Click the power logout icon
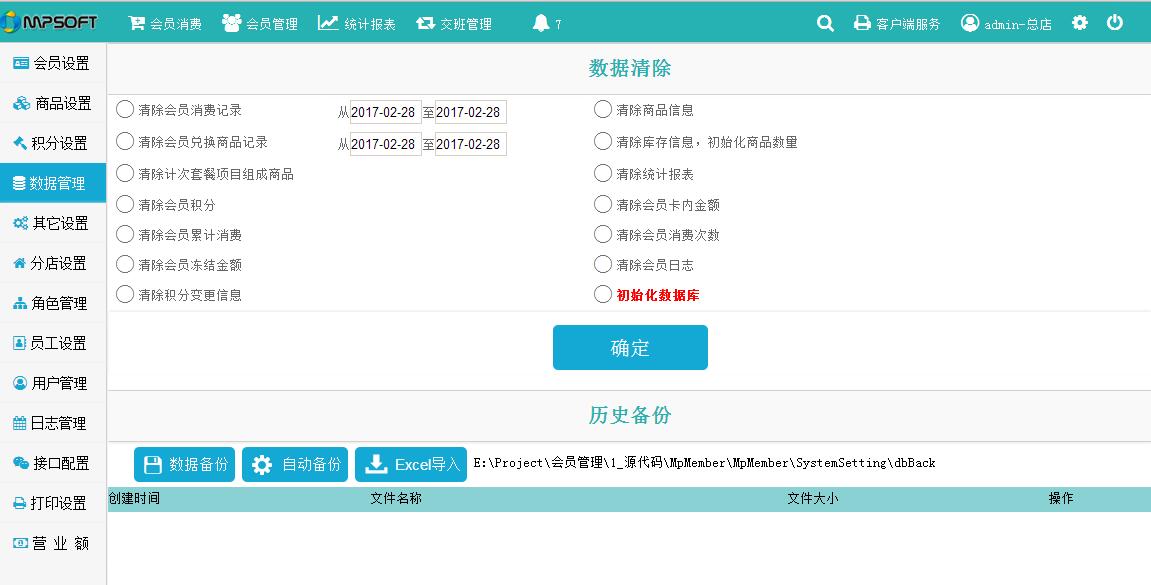This screenshot has height=585, width=1151. click(x=1115, y=23)
